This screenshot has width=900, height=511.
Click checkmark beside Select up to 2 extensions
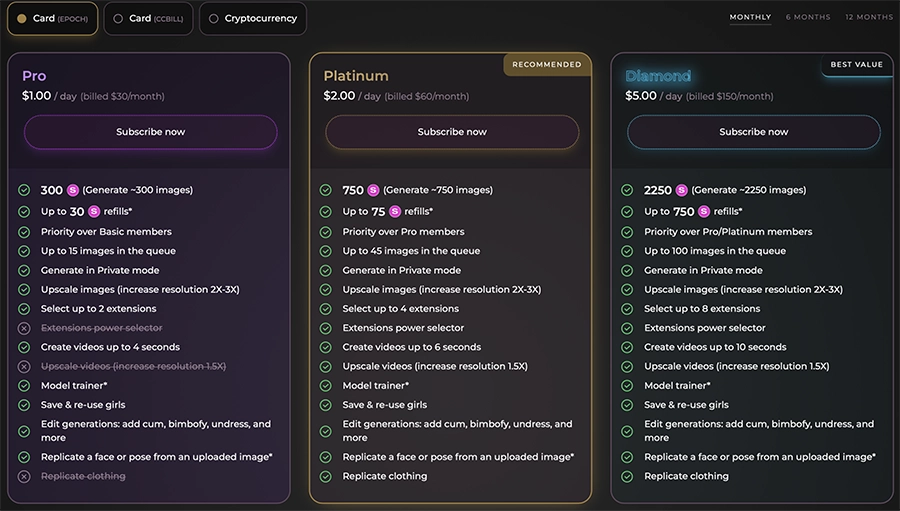point(24,309)
